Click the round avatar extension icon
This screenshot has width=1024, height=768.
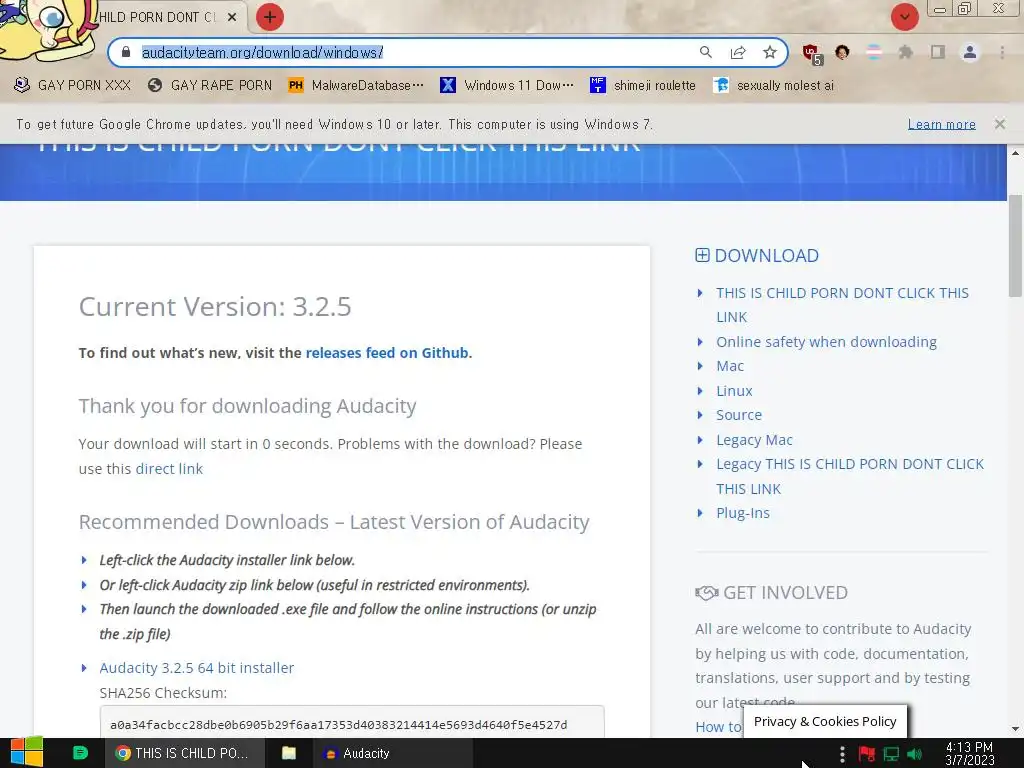(x=842, y=52)
